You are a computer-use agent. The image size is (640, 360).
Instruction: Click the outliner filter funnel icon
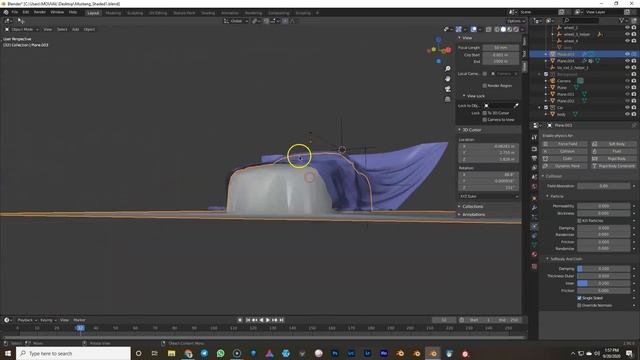pyautogui.click(x=622, y=20)
